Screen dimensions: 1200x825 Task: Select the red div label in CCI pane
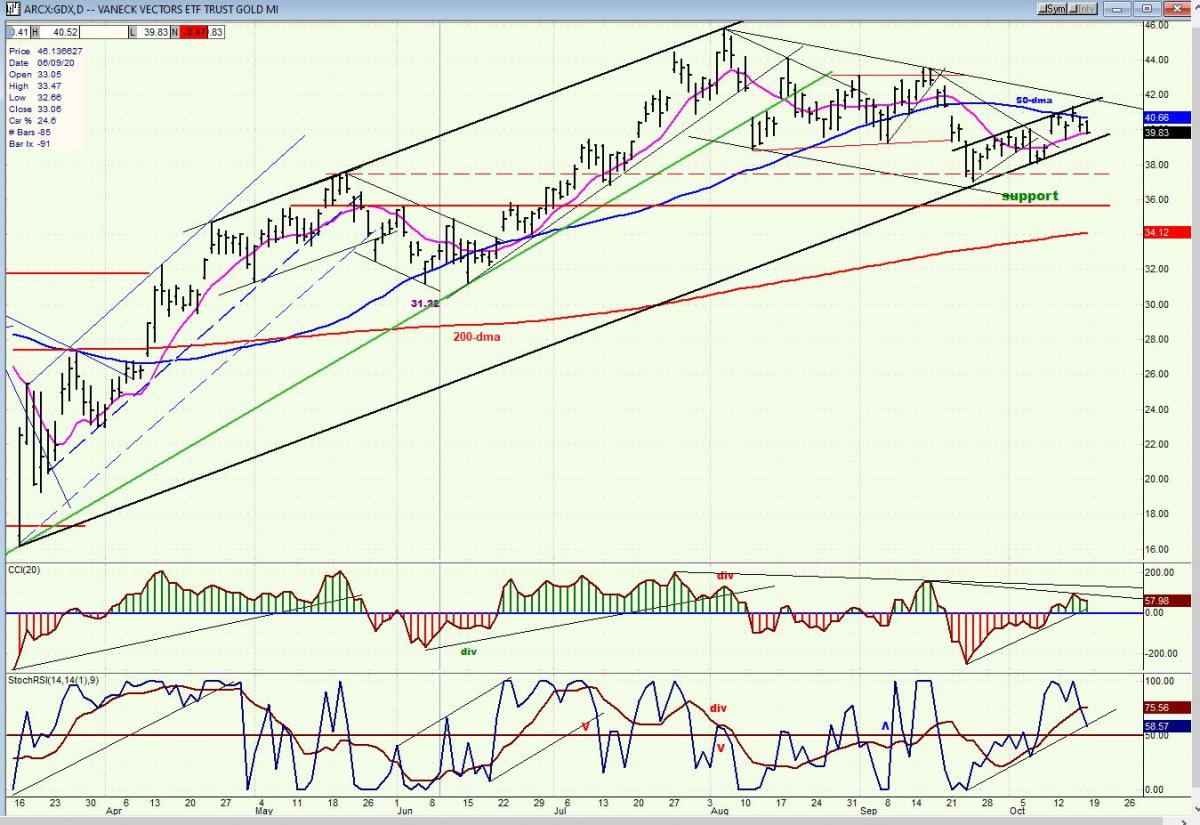pos(724,575)
